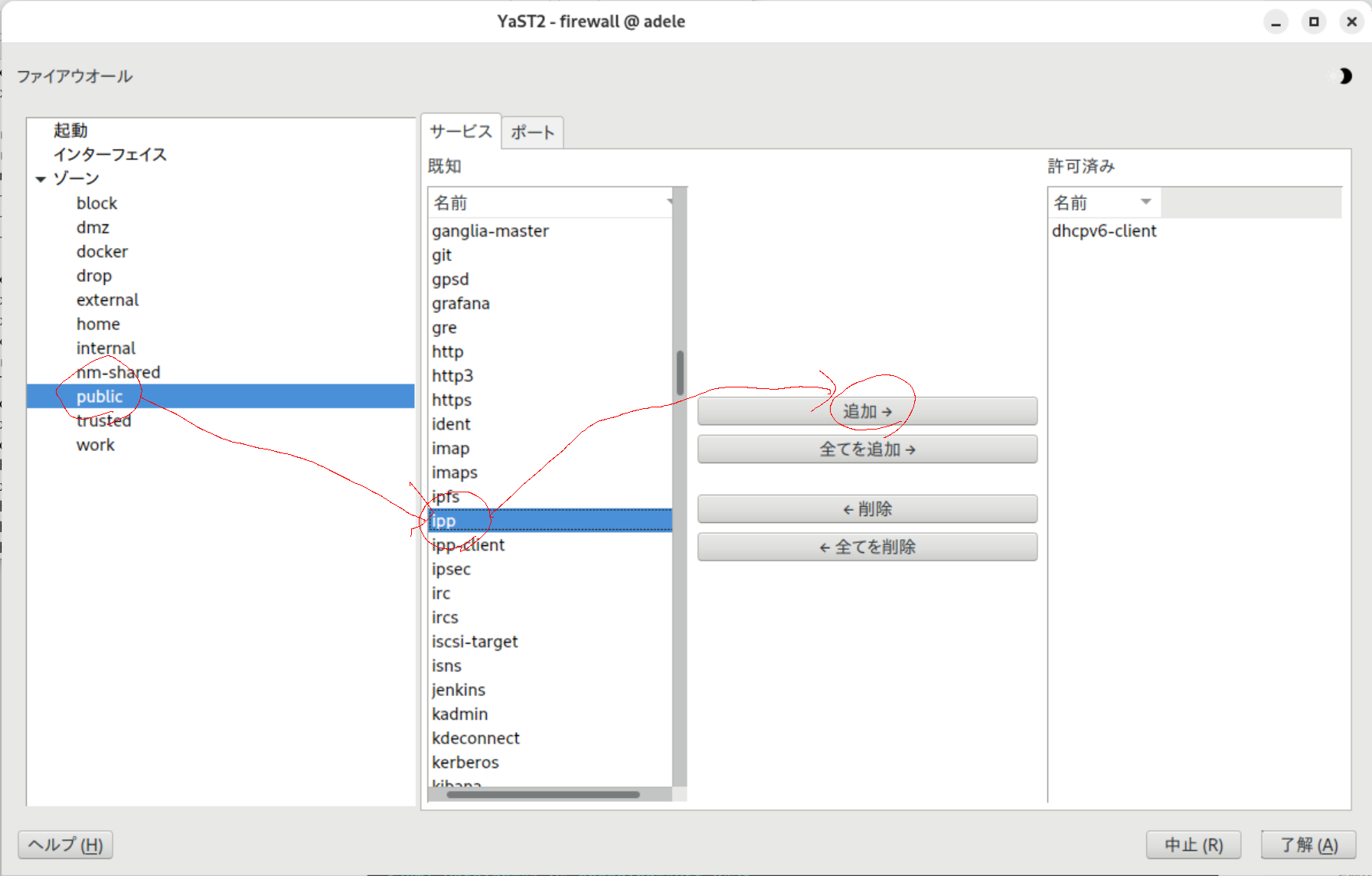
Task: Click the ← 全てを削除 button
Action: point(867,547)
